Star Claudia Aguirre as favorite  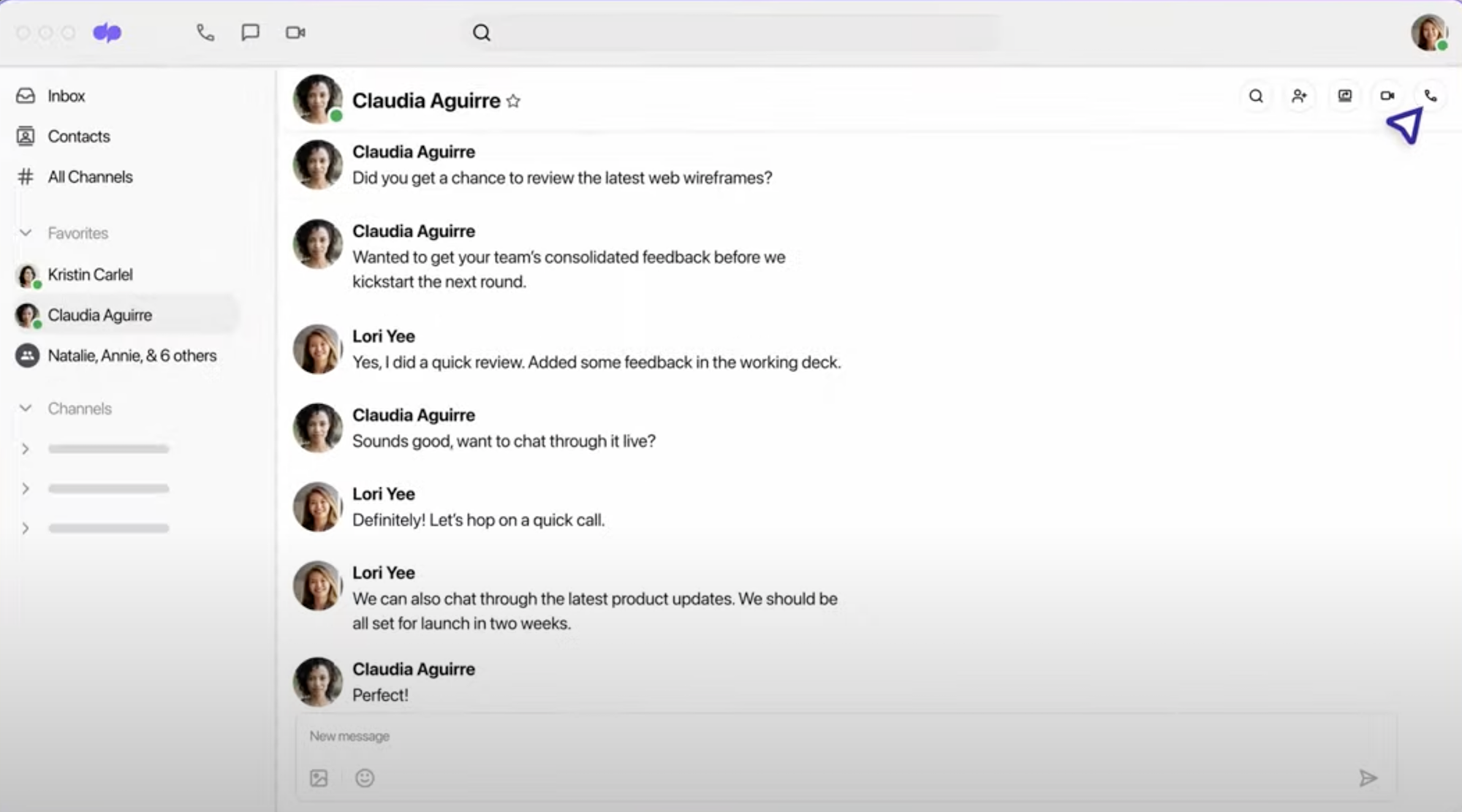pyautogui.click(x=513, y=101)
